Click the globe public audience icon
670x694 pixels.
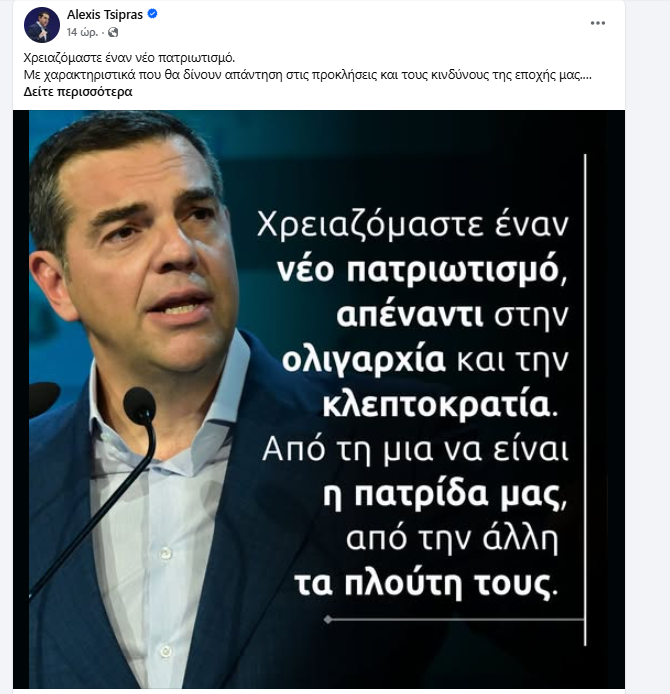point(113,32)
